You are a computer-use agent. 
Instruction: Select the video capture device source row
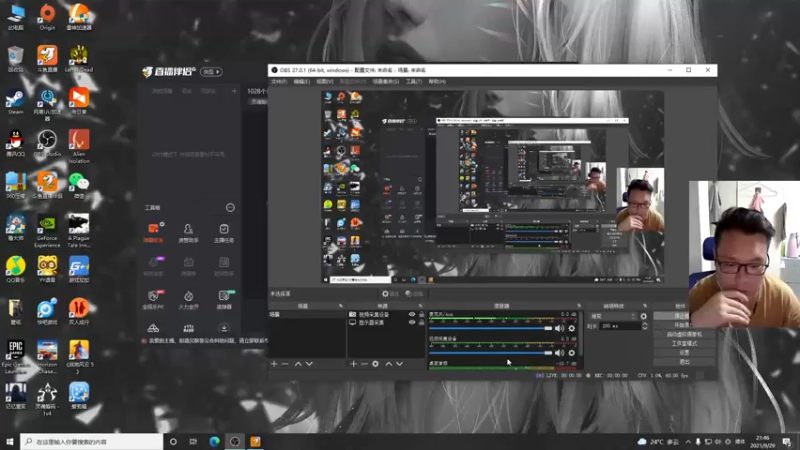(387, 315)
